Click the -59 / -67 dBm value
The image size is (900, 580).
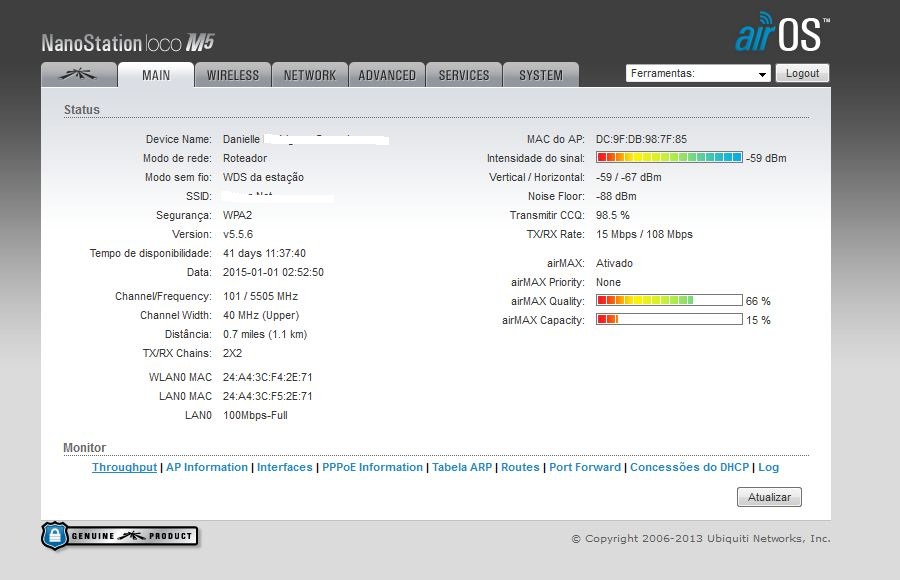[x=629, y=177]
